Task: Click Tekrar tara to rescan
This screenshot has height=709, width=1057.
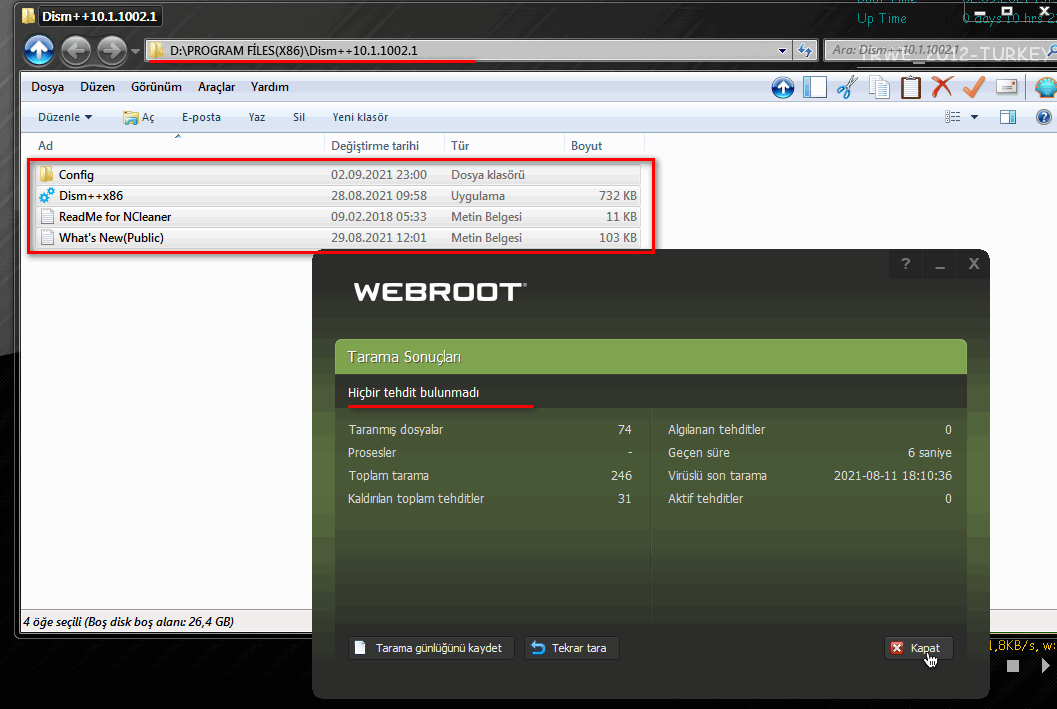Action: pyautogui.click(x=571, y=648)
